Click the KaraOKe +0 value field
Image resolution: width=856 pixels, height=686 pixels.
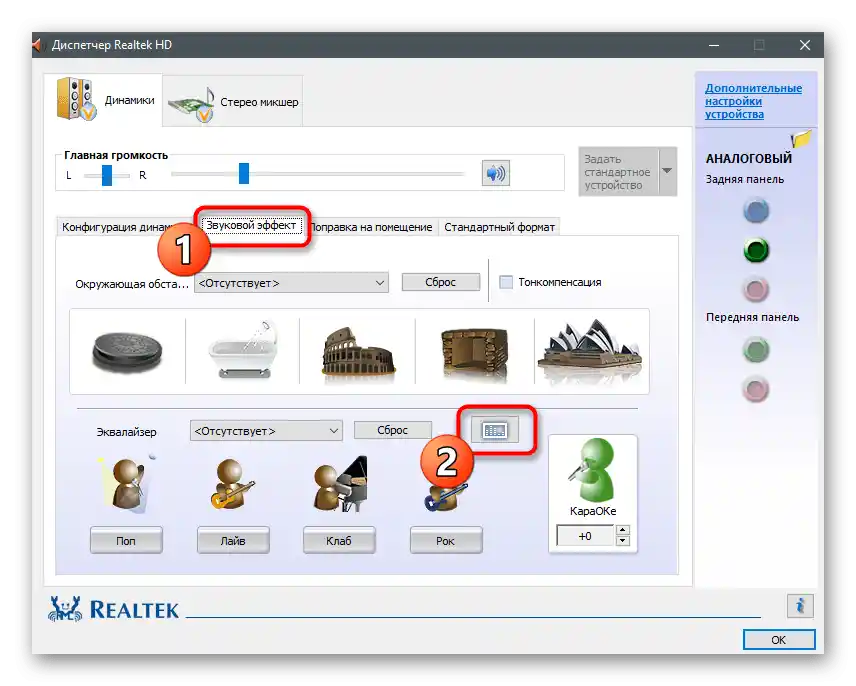(x=585, y=535)
